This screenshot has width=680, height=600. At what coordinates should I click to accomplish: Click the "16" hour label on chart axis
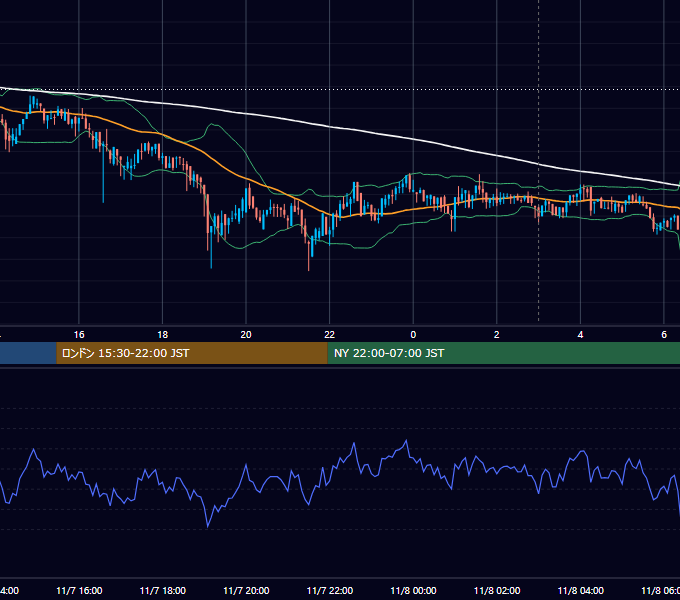pyautogui.click(x=79, y=335)
